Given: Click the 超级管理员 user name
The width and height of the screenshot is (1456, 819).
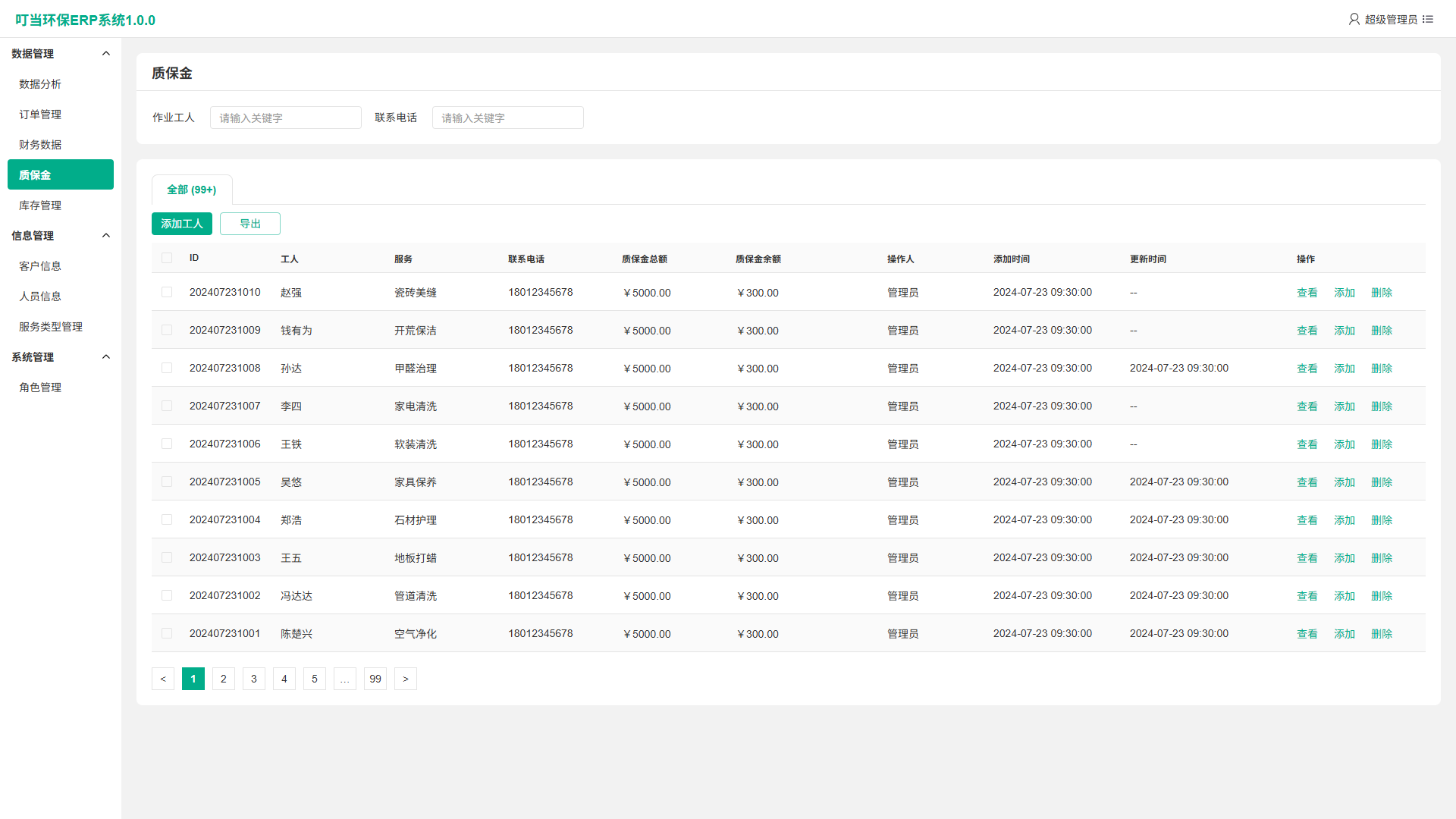Looking at the screenshot, I should tap(1391, 20).
